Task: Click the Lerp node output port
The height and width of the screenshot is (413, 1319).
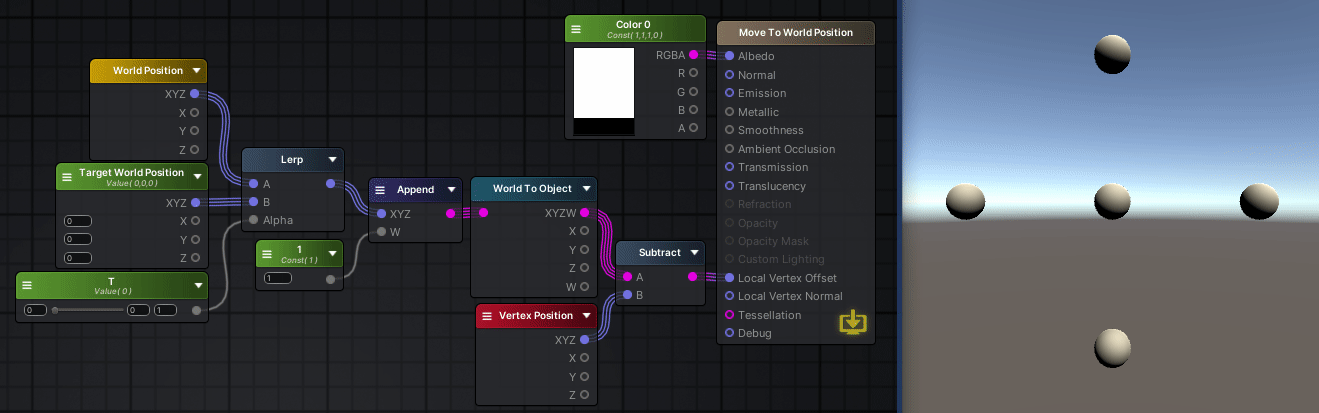Action: (331, 183)
